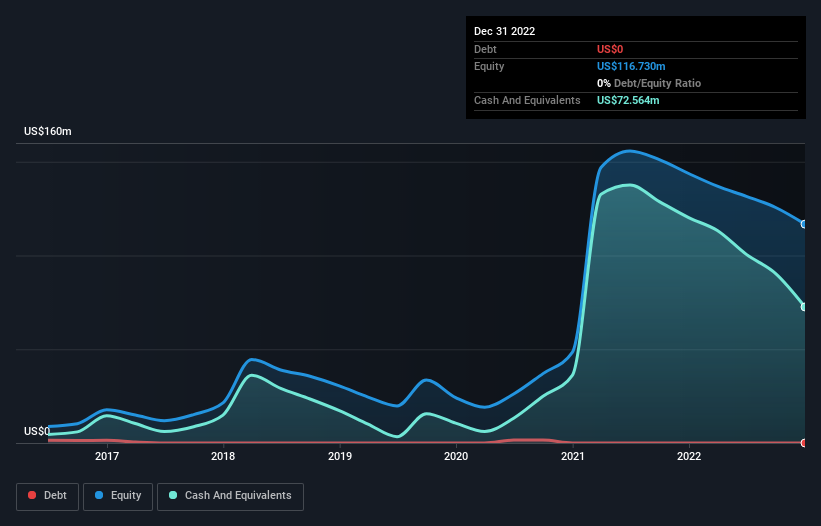Click the 2020 axis label
821x526 pixels.
coord(456,456)
